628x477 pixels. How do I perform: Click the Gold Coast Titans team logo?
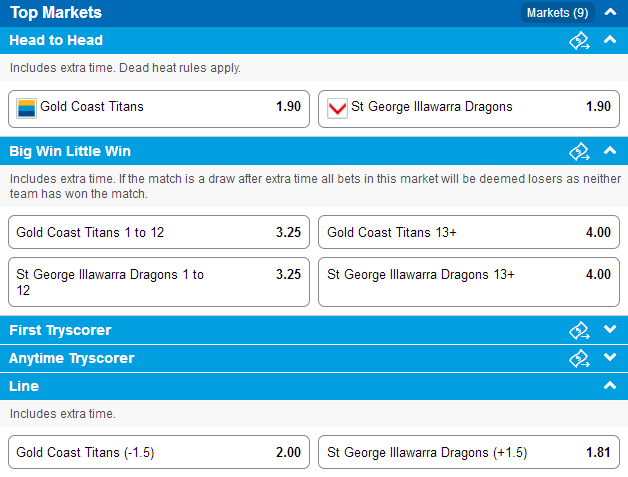[x=26, y=109]
